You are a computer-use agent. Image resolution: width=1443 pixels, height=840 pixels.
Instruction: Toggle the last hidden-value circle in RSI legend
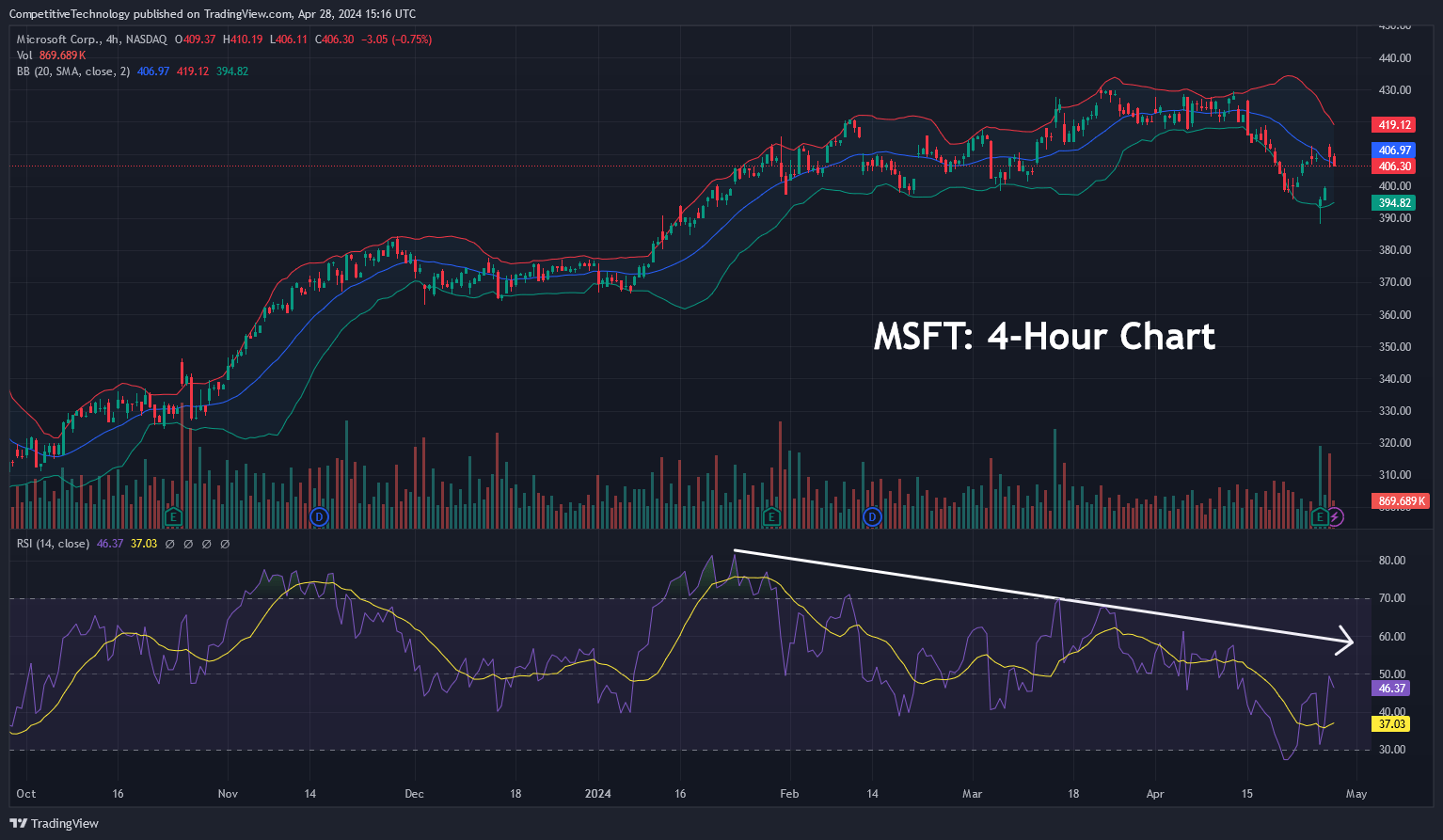click(223, 544)
